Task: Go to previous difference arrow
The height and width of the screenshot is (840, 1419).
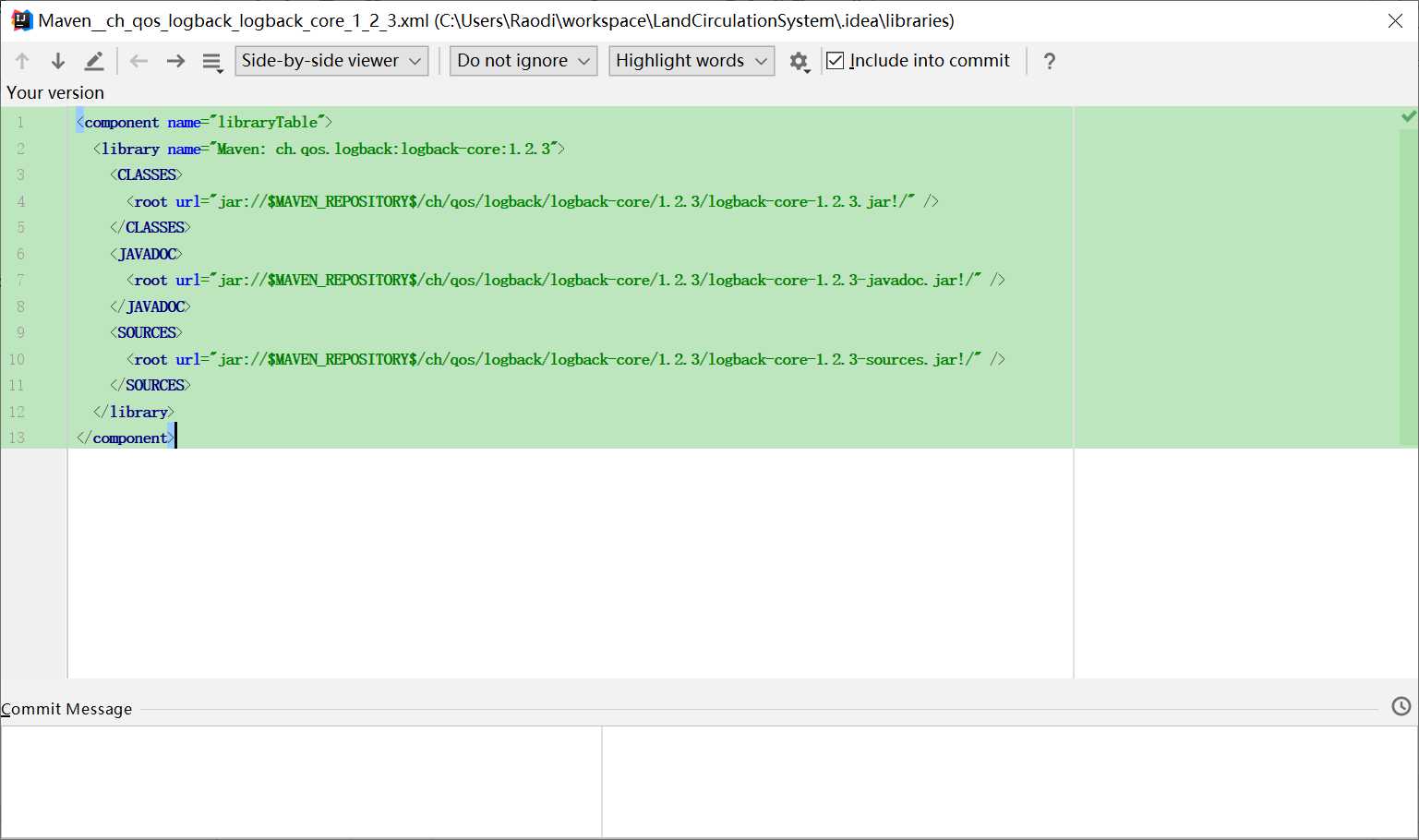Action: click(22, 61)
